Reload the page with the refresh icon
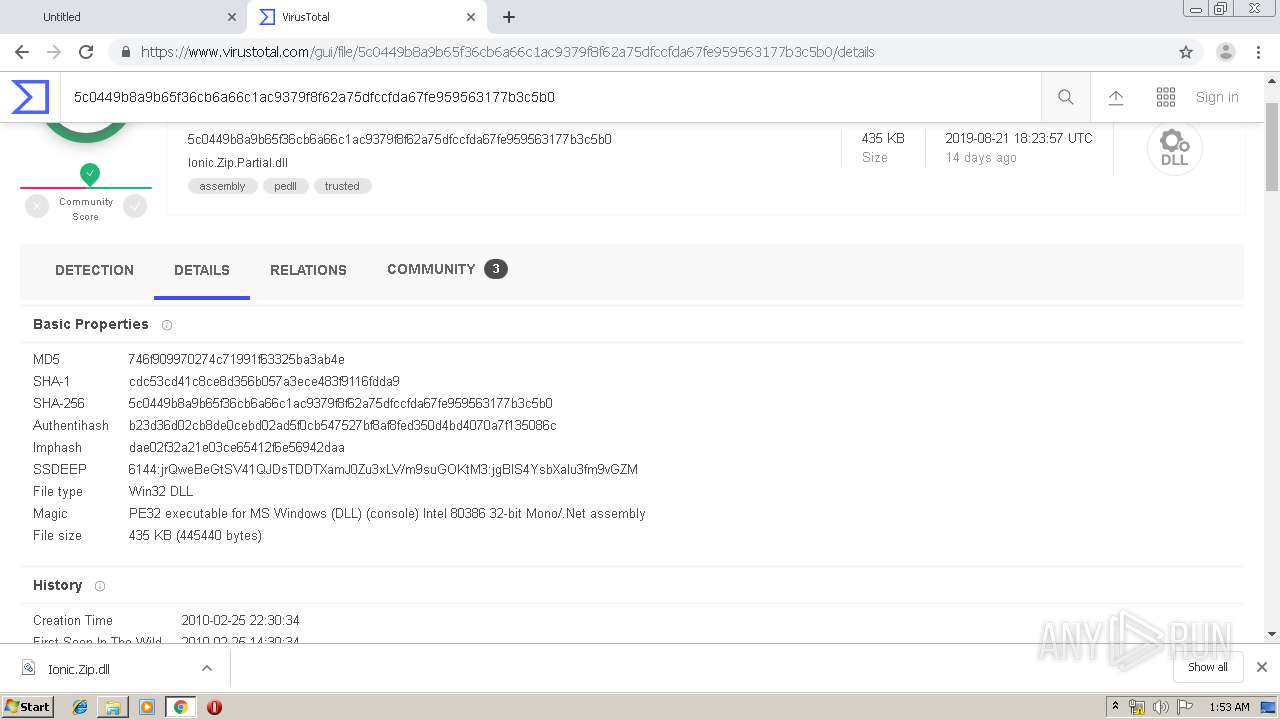This screenshot has width=1280, height=720. (x=86, y=52)
